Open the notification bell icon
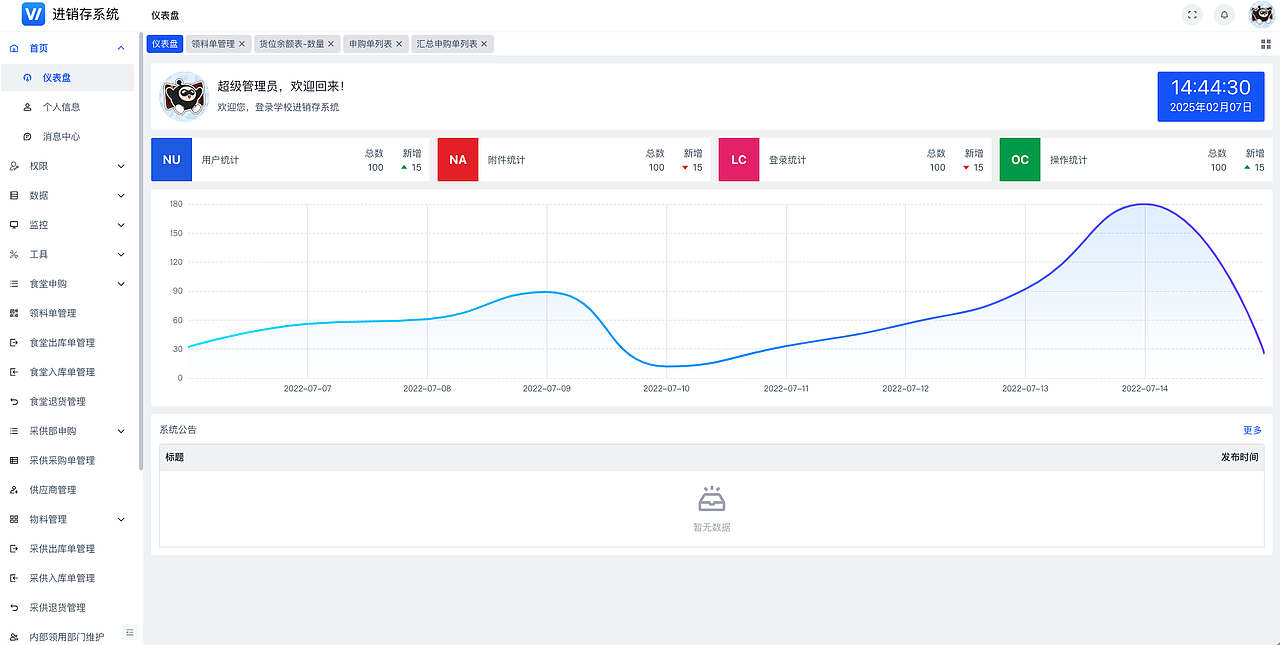 tap(1224, 14)
